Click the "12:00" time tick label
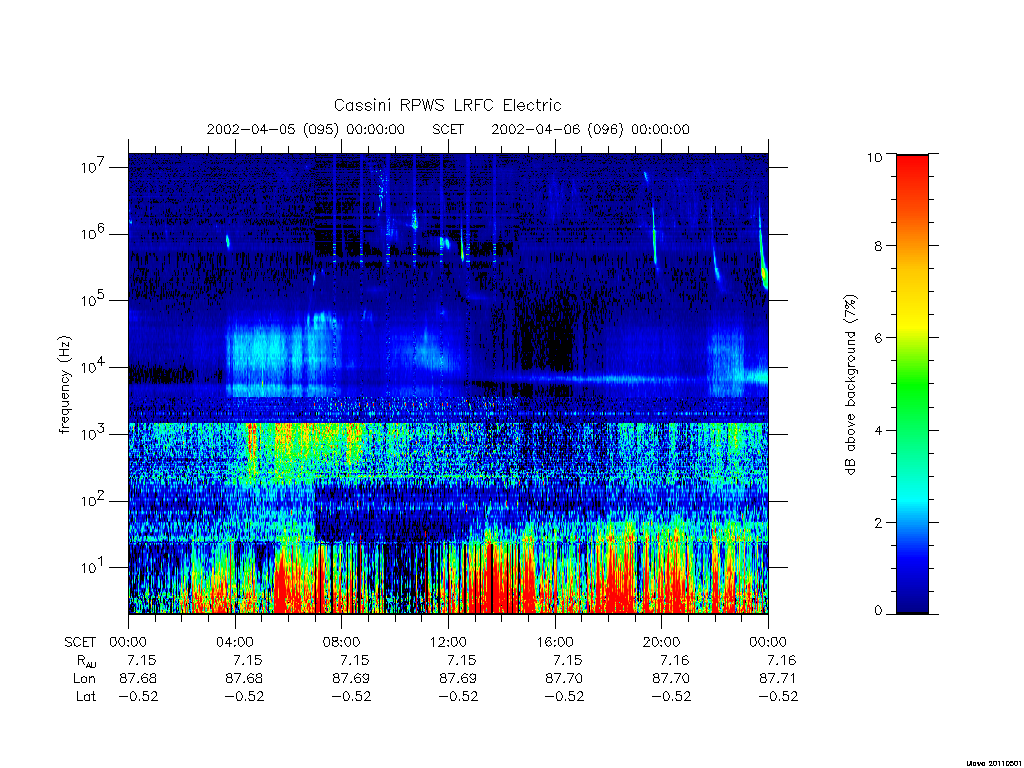The width and height of the screenshot is (1024, 768). [x=448, y=642]
